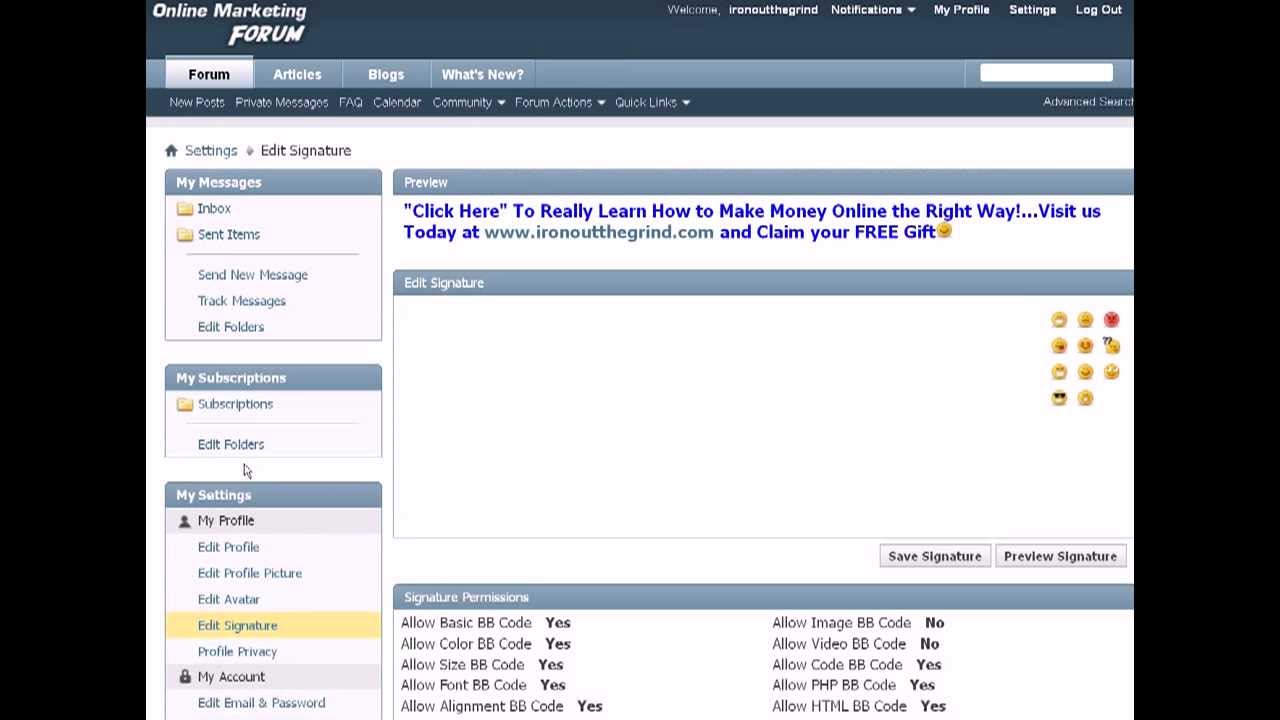Expand the Community menu

pos(468,102)
